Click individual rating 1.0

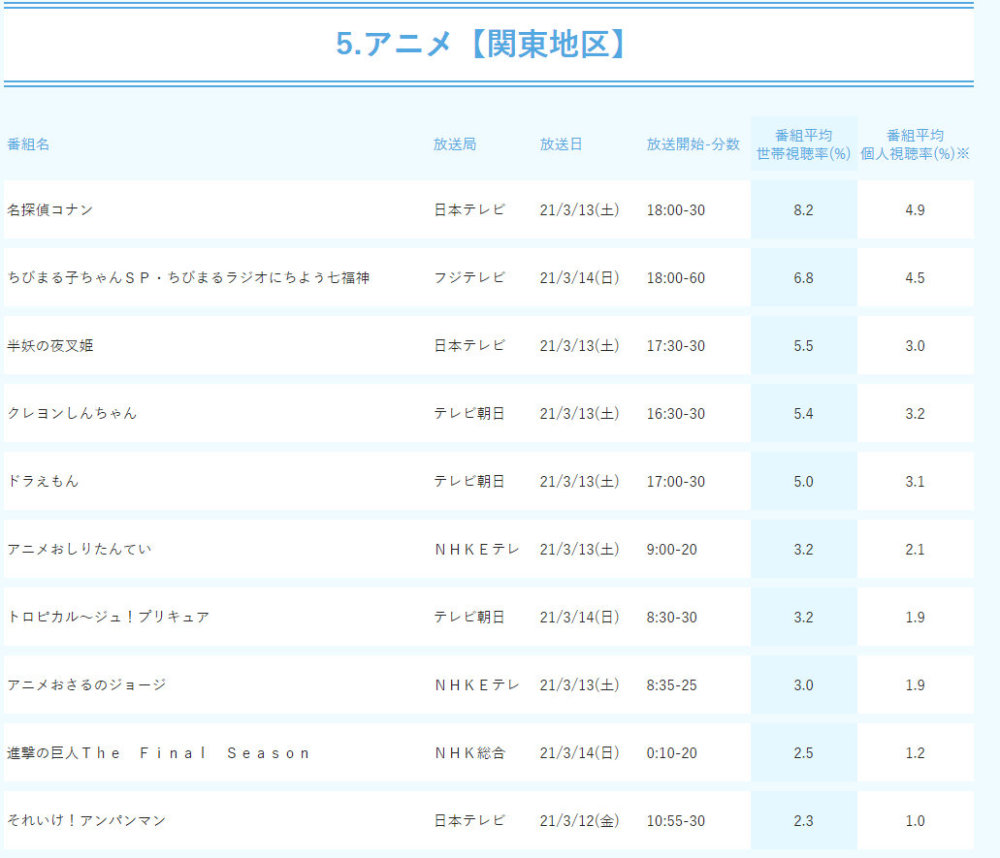coord(915,820)
